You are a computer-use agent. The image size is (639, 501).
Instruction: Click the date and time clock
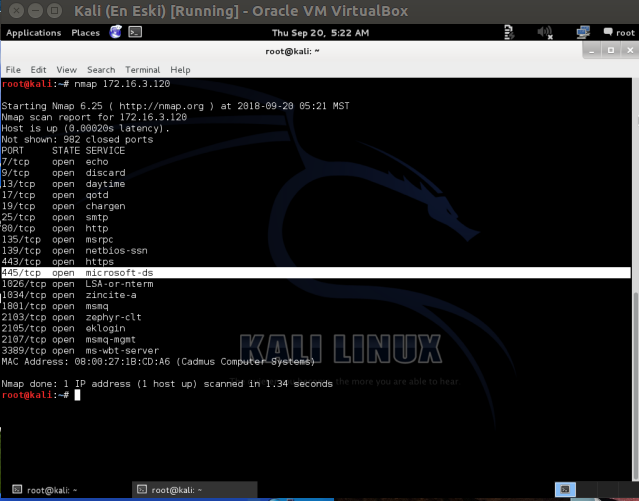click(320, 33)
